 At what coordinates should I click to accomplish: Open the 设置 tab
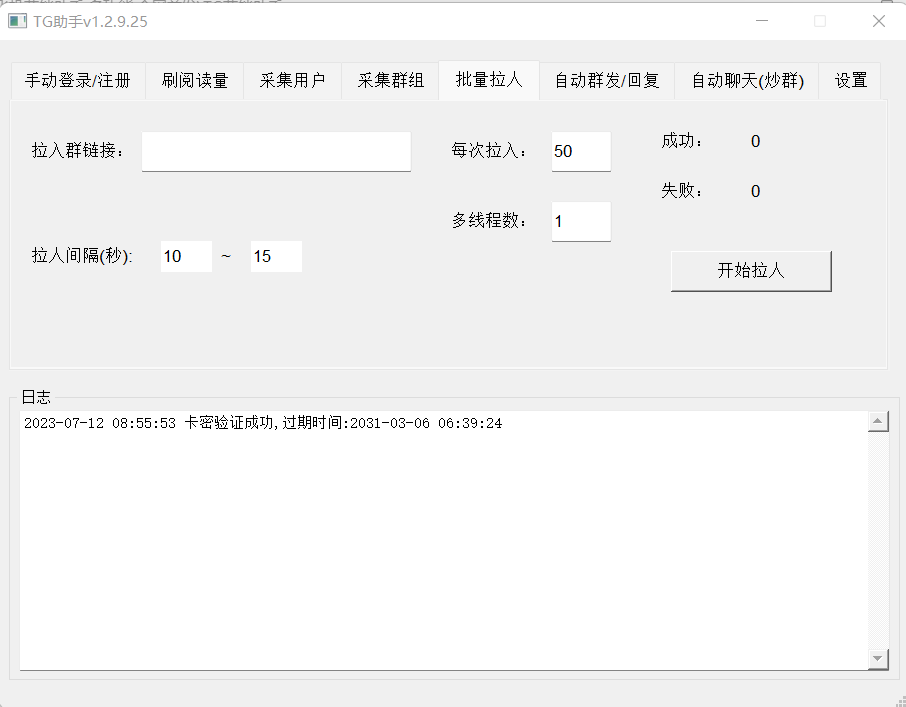point(851,81)
